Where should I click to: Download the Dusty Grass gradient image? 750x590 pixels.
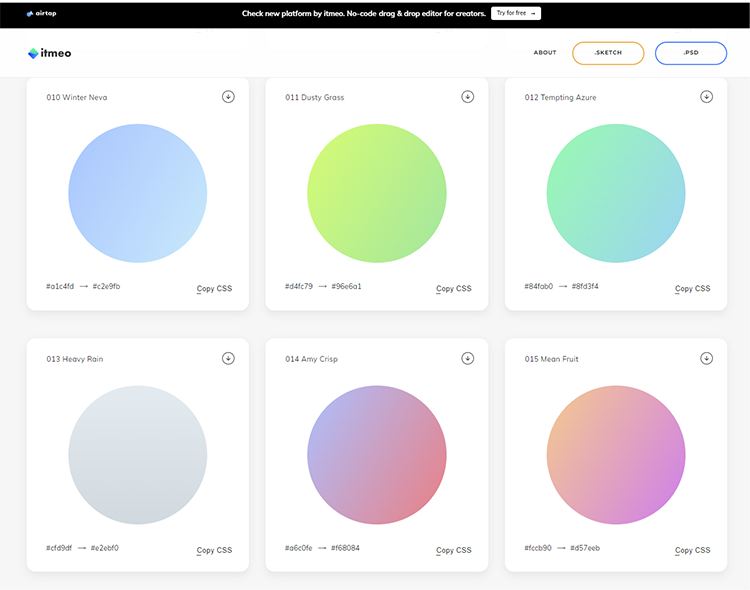coord(467,97)
